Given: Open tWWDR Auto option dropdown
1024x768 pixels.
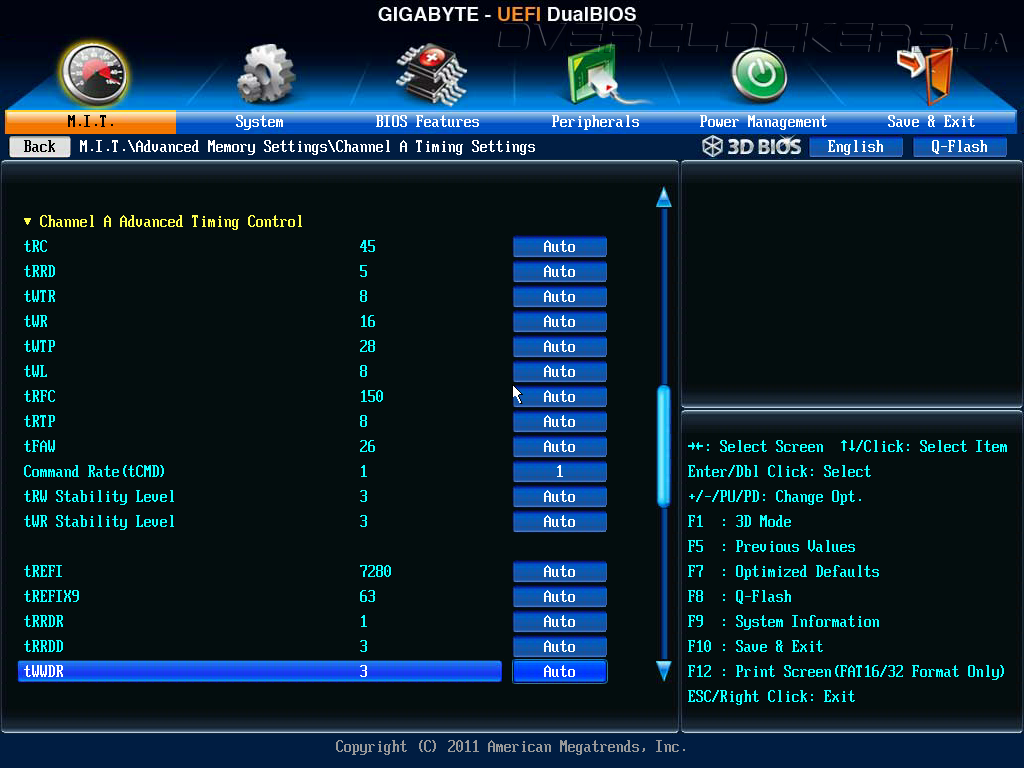Looking at the screenshot, I should click(560, 672).
